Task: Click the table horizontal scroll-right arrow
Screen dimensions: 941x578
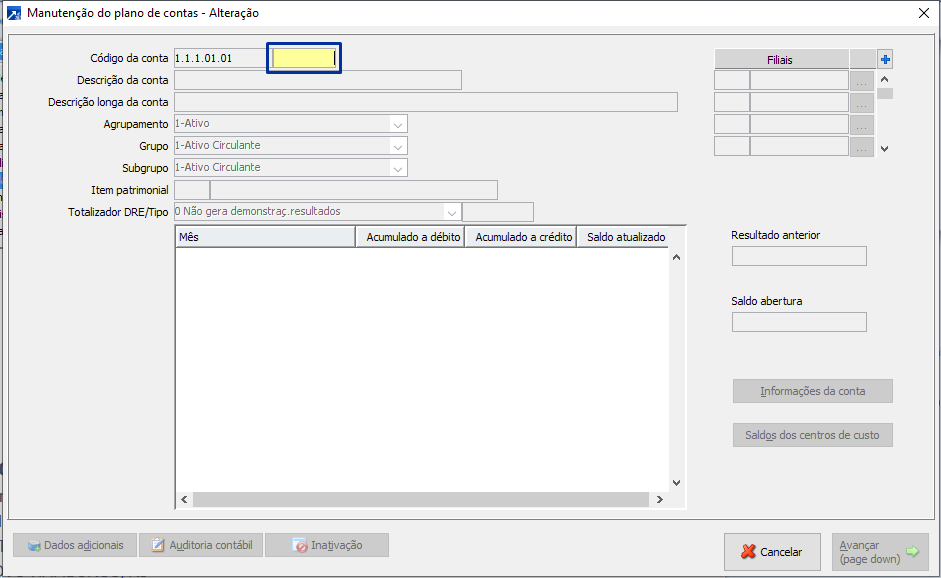Action: 660,499
